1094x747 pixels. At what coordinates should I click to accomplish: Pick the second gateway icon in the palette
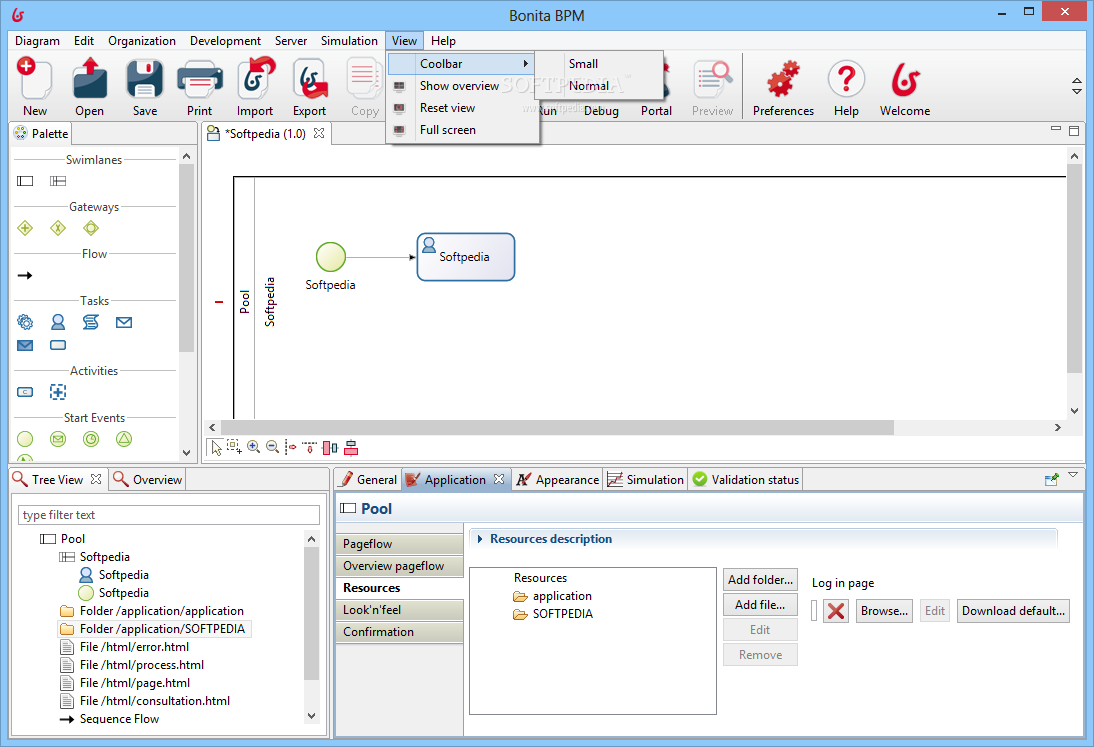(x=58, y=228)
